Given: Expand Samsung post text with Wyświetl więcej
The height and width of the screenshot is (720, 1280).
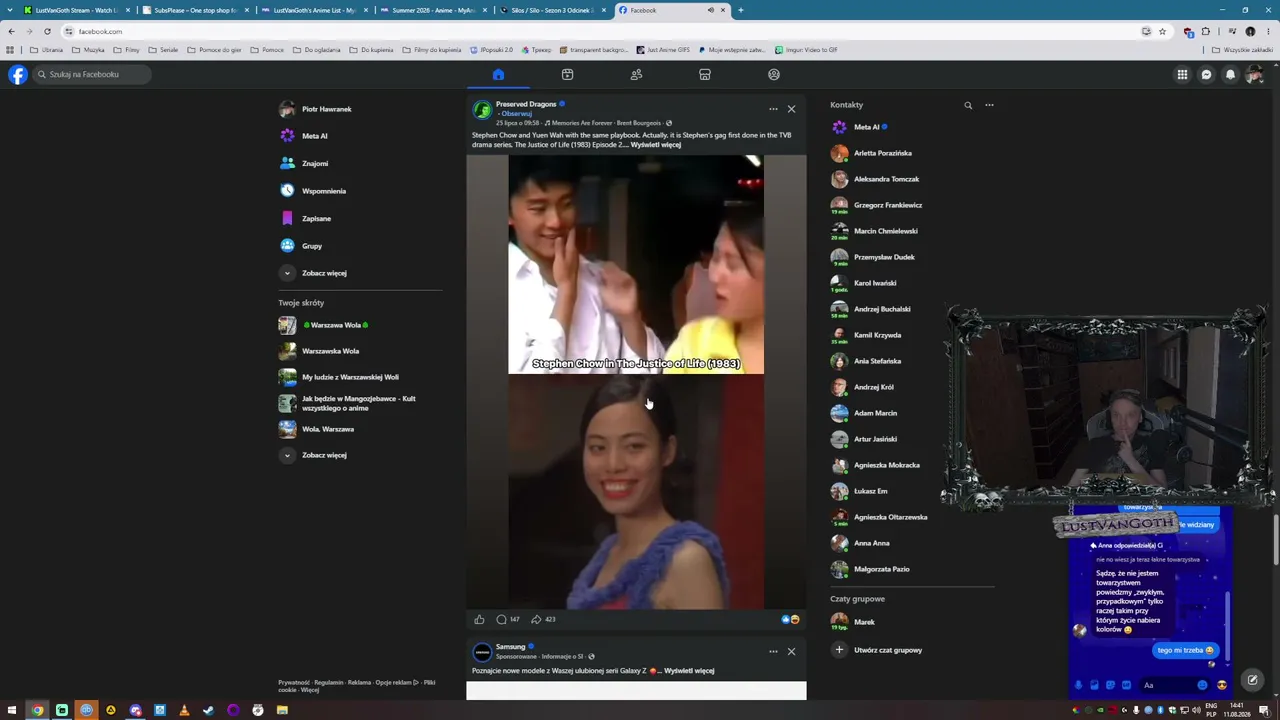Looking at the screenshot, I should coord(689,671).
